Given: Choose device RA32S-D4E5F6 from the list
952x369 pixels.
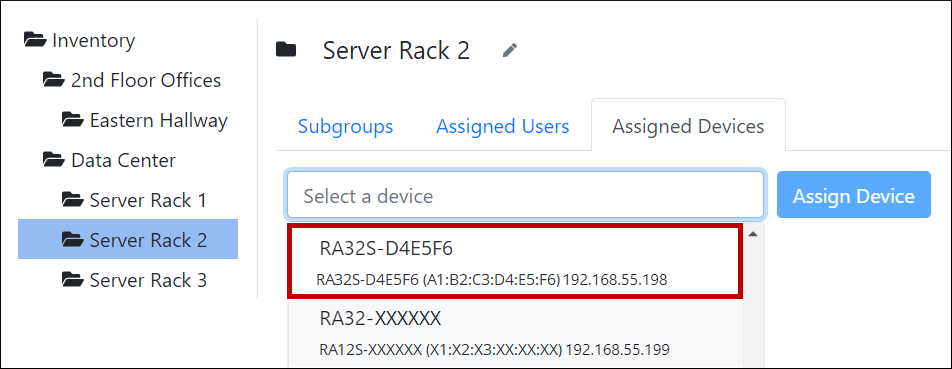Looking at the screenshot, I should coord(515,262).
